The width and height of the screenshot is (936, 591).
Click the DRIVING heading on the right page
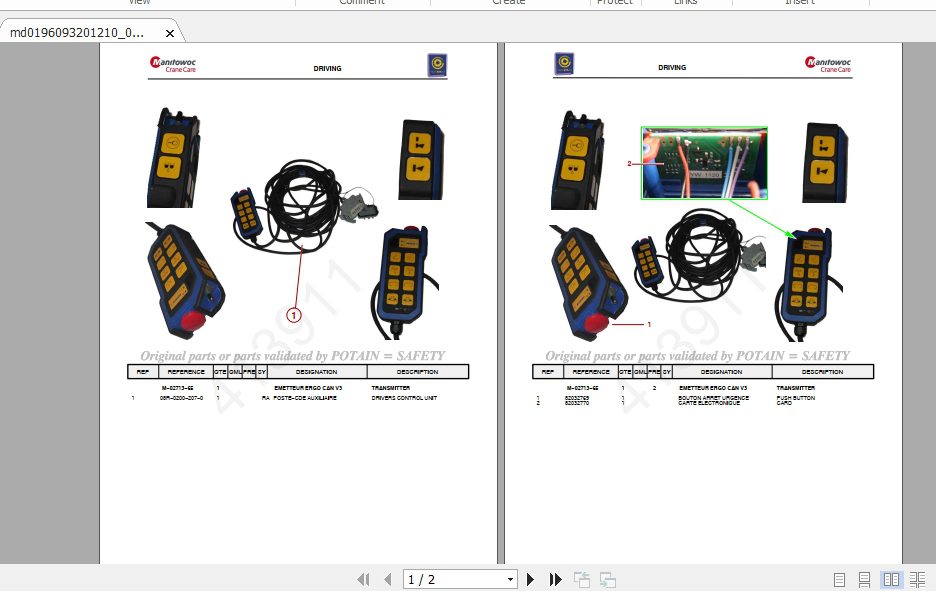672,67
